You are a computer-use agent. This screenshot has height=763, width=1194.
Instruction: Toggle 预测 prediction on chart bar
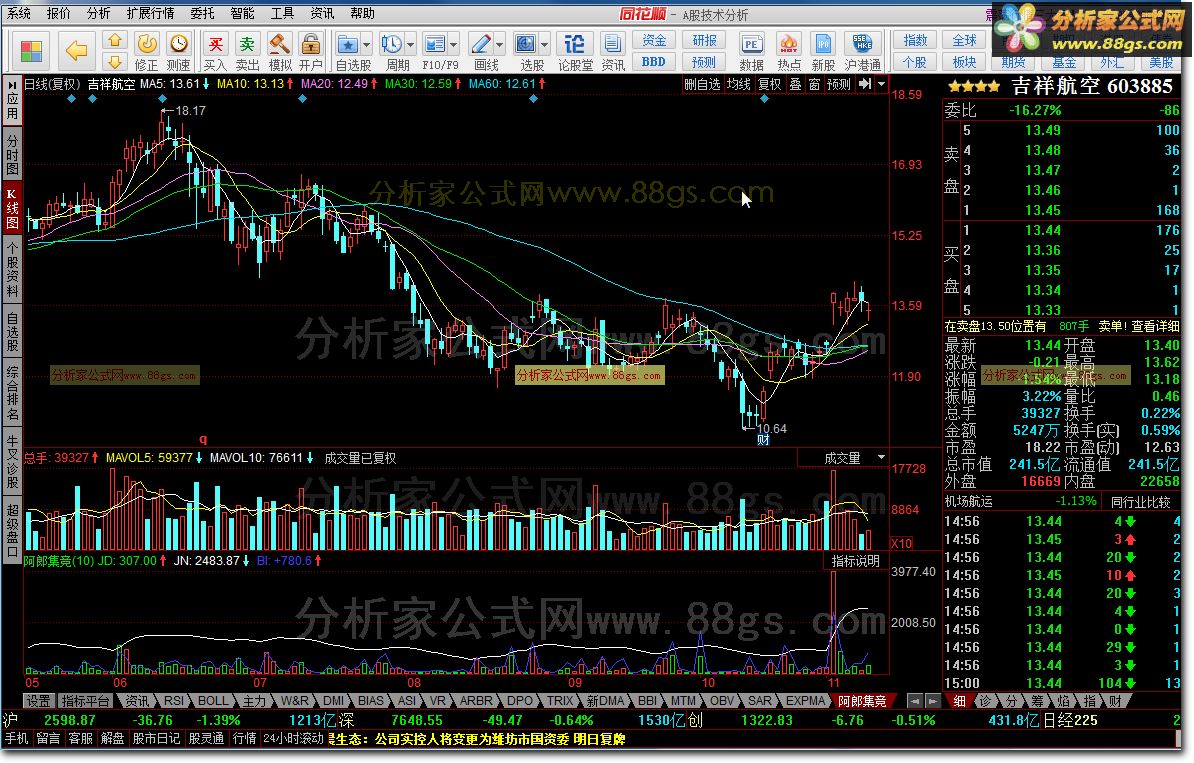pos(838,84)
